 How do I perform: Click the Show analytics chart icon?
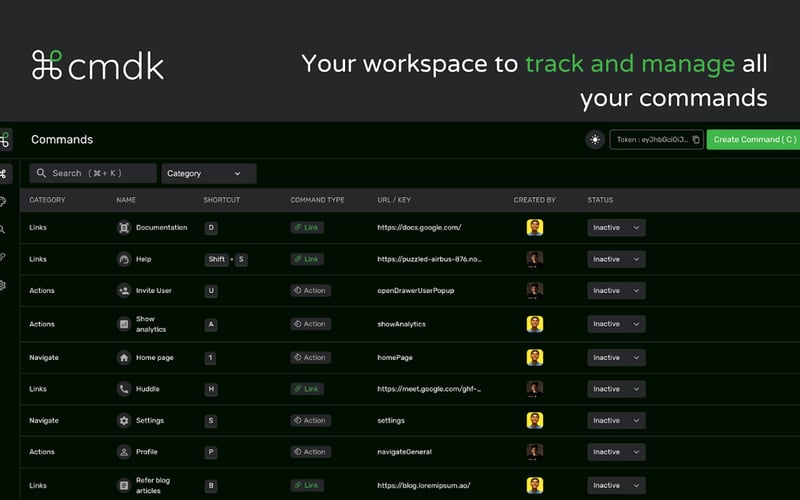click(123, 324)
